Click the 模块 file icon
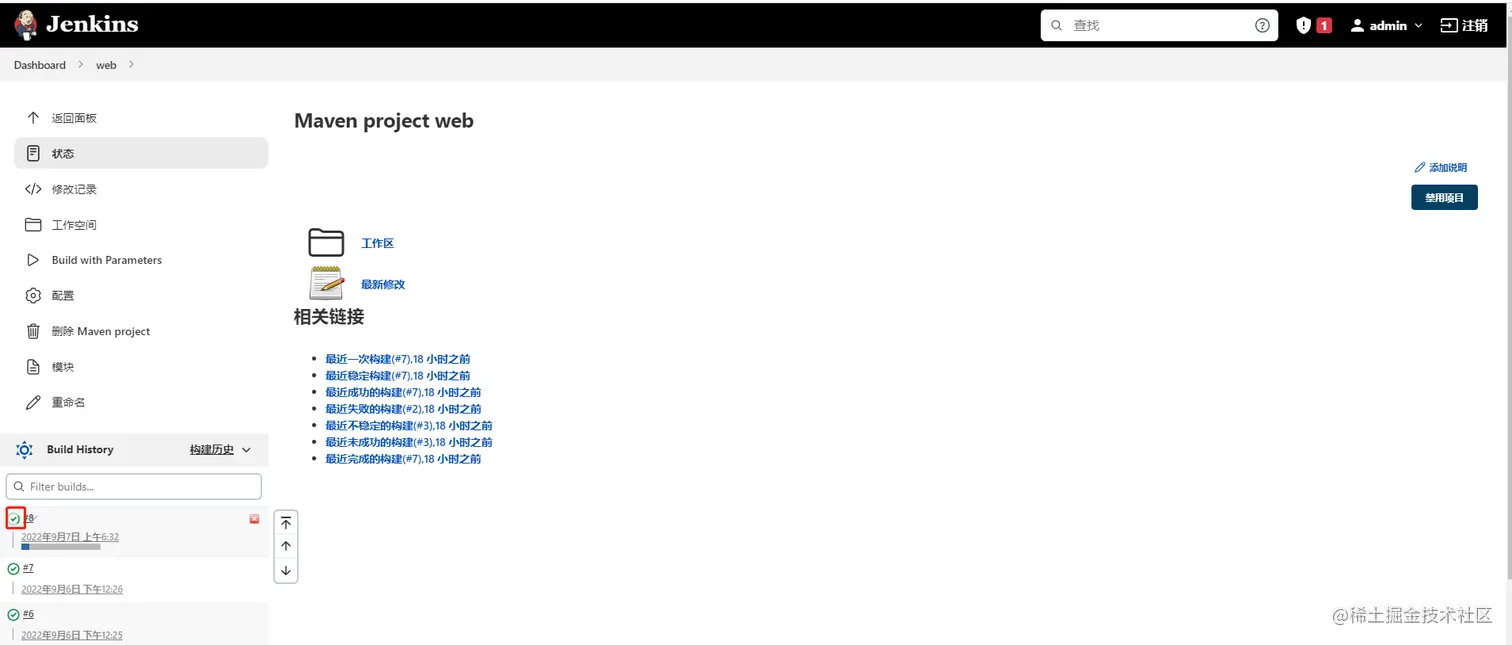The image size is (1512, 645). pyautogui.click(x=33, y=367)
